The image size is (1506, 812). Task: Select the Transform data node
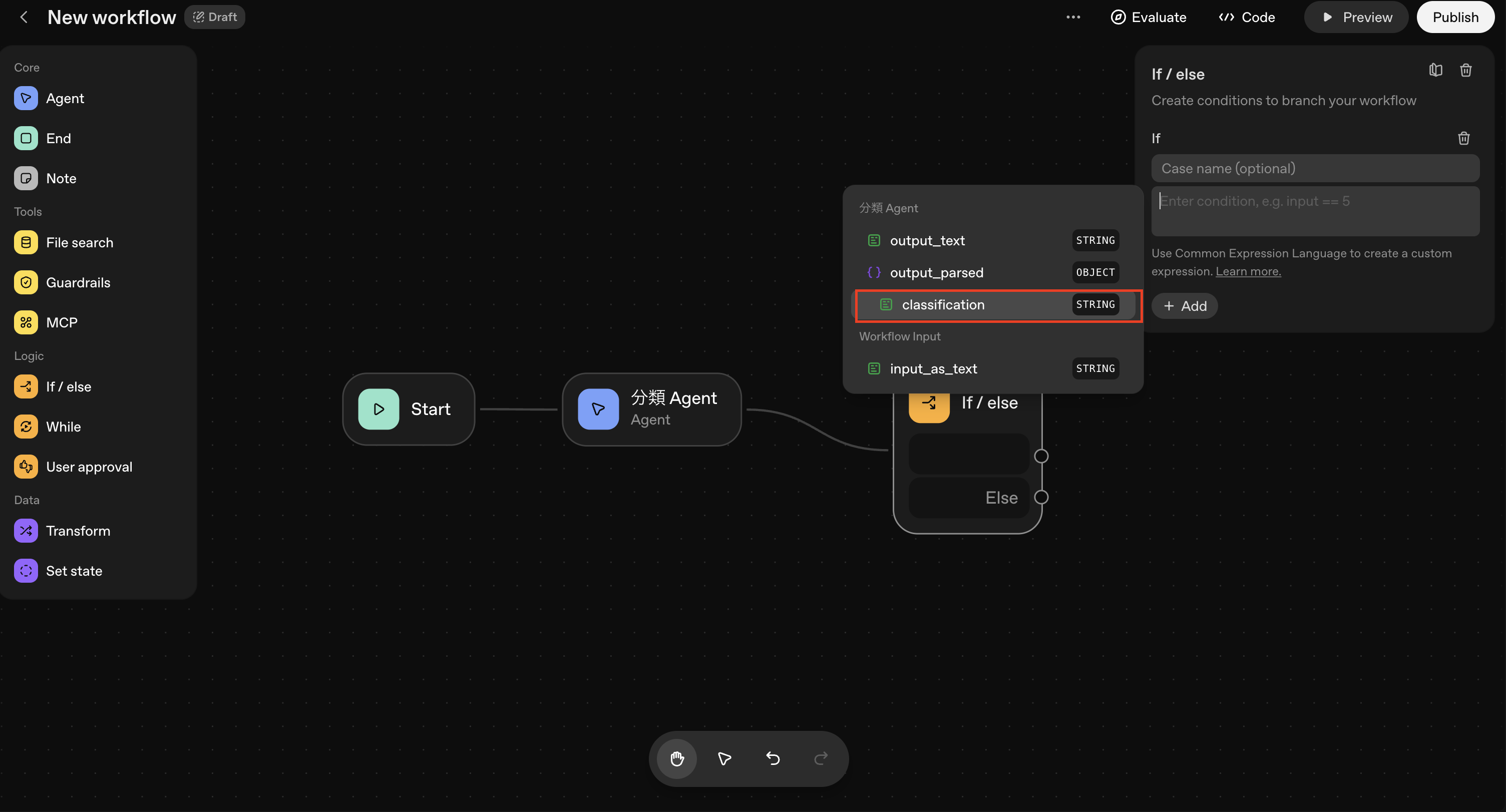click(x=77, y=531)
